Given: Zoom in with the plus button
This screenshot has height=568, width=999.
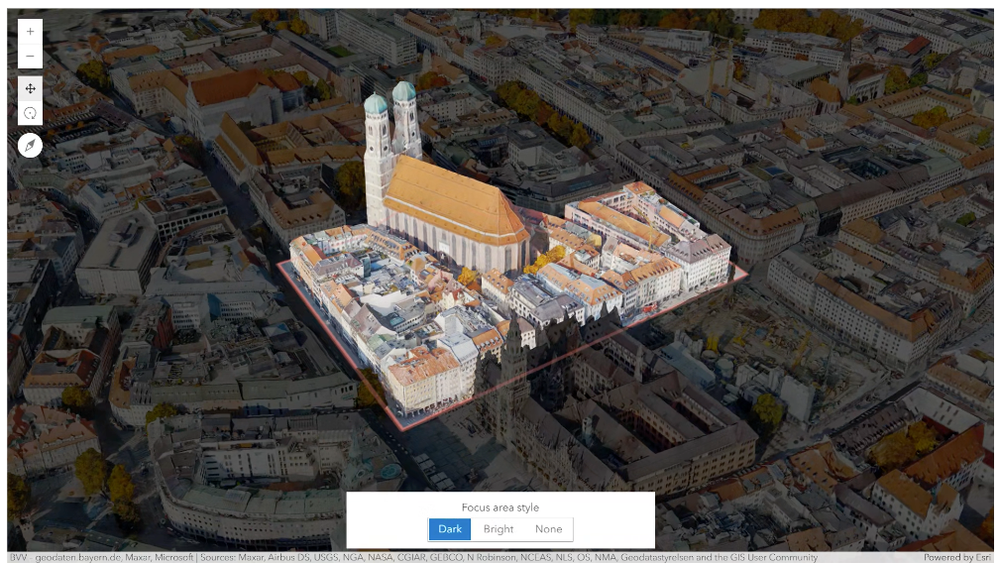Looking at the screenshot, I should click(x=30, y=31).
